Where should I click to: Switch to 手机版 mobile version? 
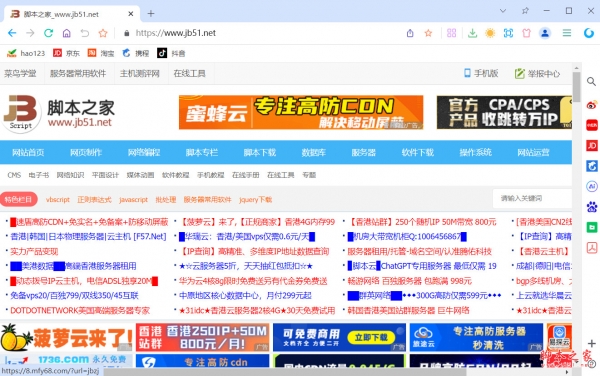(481, 73)
